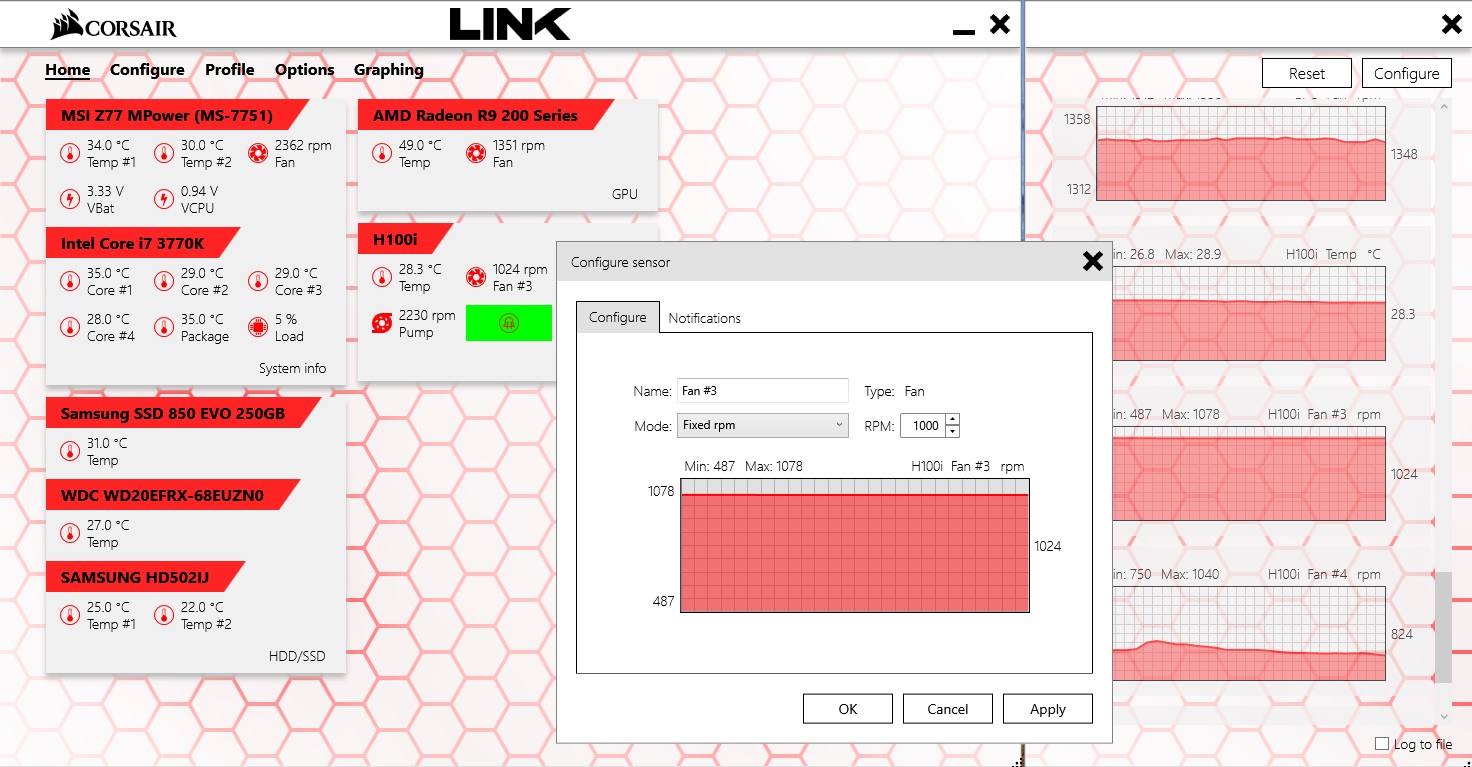Screen dimensions: 1472x767
Task: Click Reset in the graphing panel
Action: (1307, 73)
